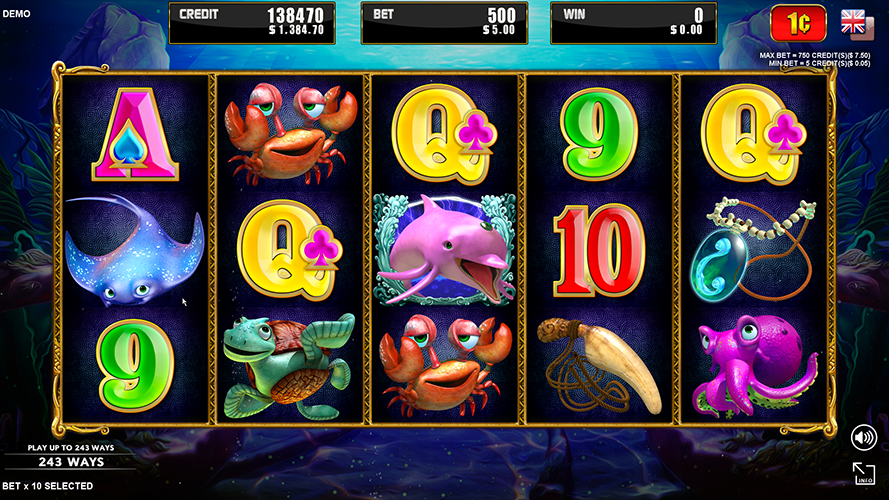Click the WIN amount display panel
This screenshot has height=500, width=889.
click(633, 23)
